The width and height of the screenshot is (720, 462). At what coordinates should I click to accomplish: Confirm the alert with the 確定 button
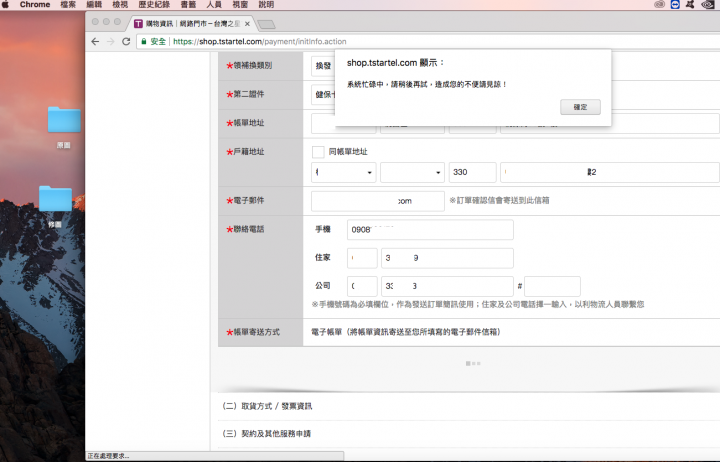[580, 107]
